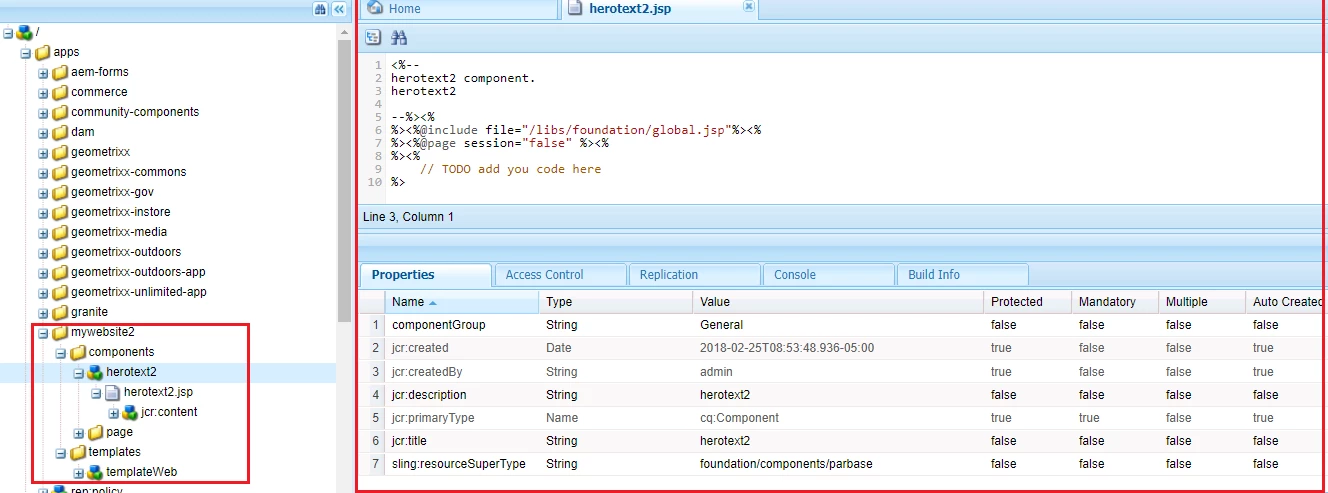Image resolution: width=1328 pixels, height=493 pixels.
Task: Open the Properties tab
Action: point(425,275)
